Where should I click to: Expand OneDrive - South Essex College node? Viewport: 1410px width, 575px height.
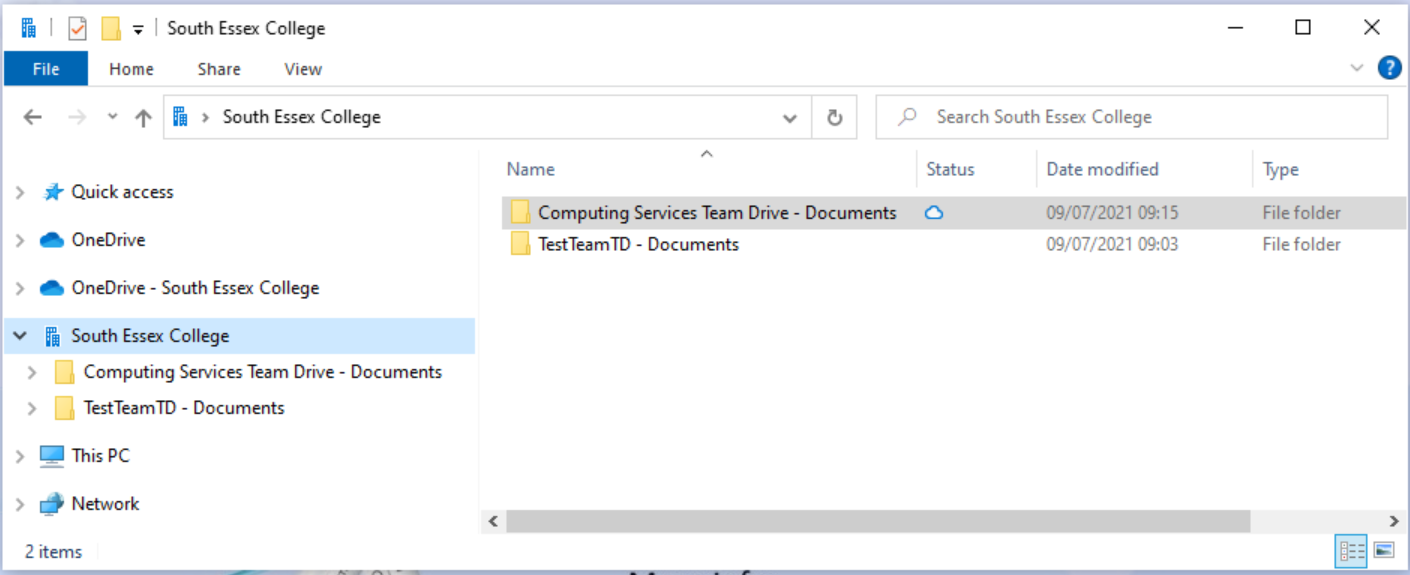point(20,288)
